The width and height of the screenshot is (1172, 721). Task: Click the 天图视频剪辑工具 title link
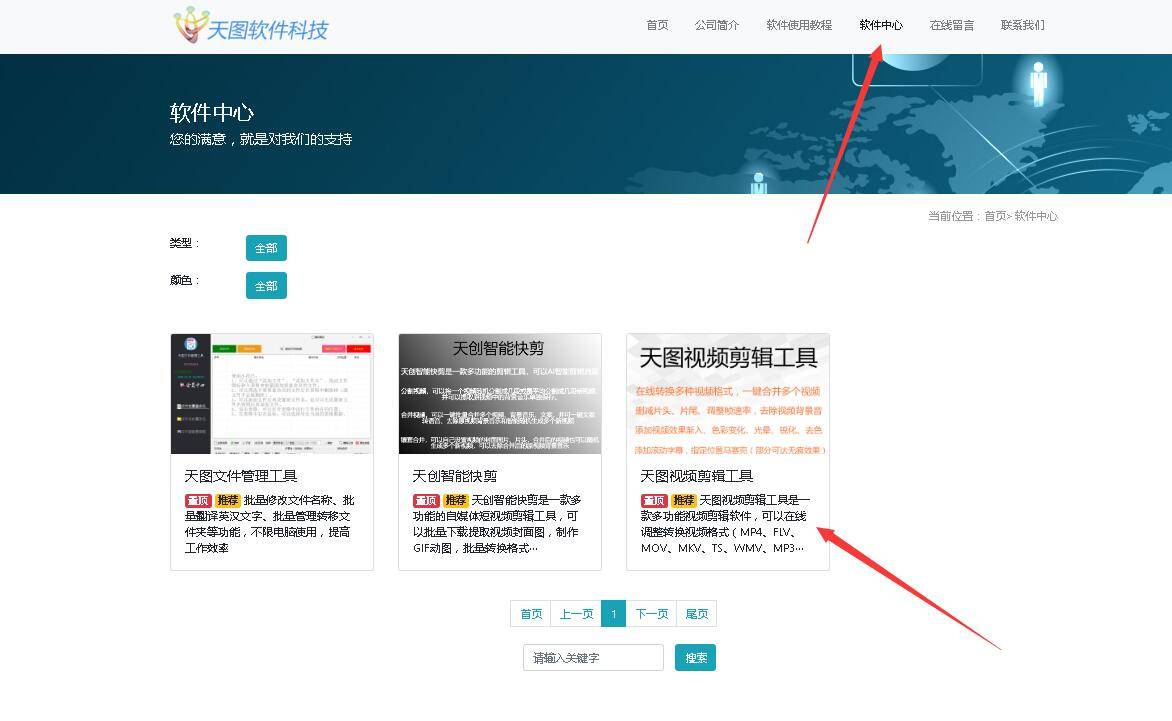(697, 476)
